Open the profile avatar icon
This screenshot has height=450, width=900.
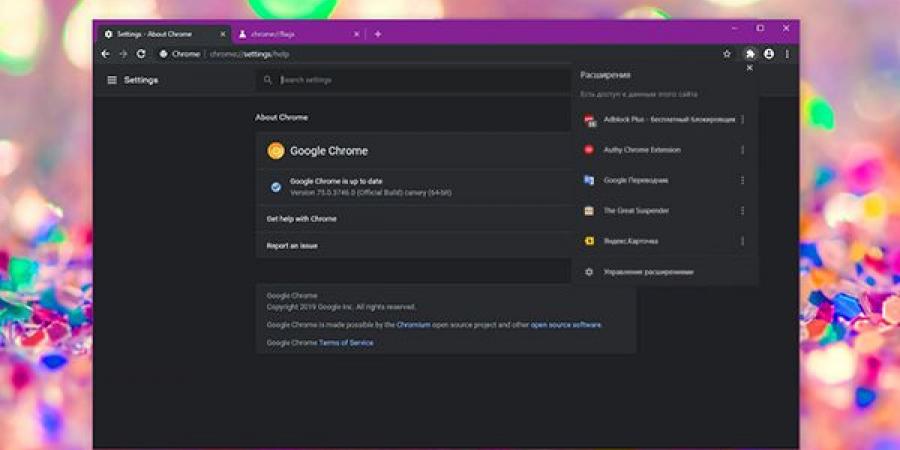coord(769,54)
